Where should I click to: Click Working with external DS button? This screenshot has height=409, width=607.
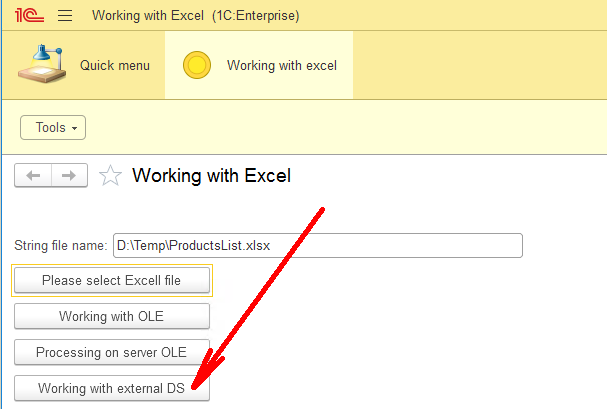point(112,388)
